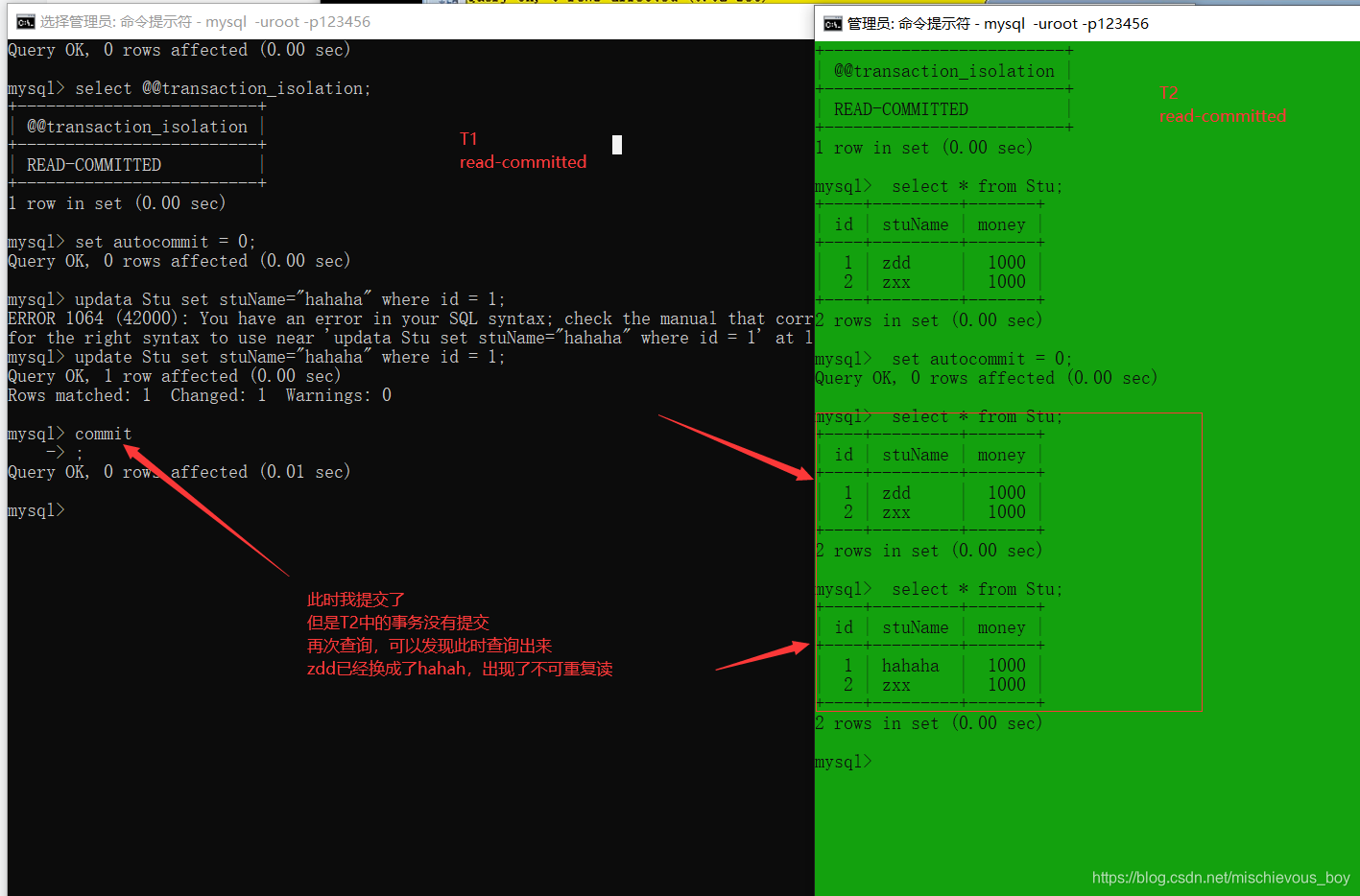Click left window title text 'mysql -uroot -p123456'
1360x896 pixels.
pyautogui.click(x=288, y=21)
